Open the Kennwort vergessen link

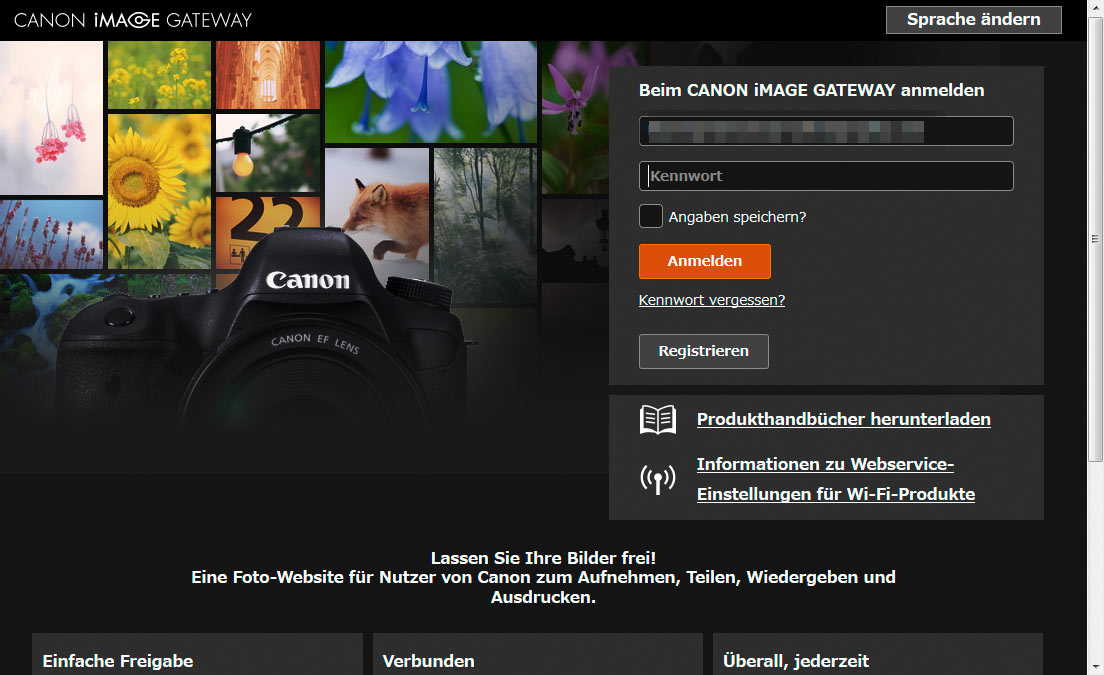click(x=711, y=300)
